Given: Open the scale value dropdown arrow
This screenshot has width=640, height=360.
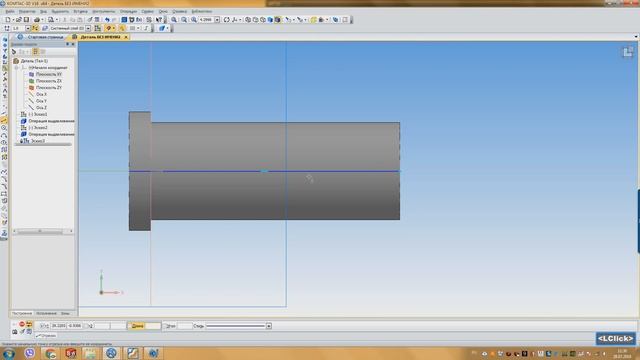Looking at the screenshot, I should click(x=217, y=20).
